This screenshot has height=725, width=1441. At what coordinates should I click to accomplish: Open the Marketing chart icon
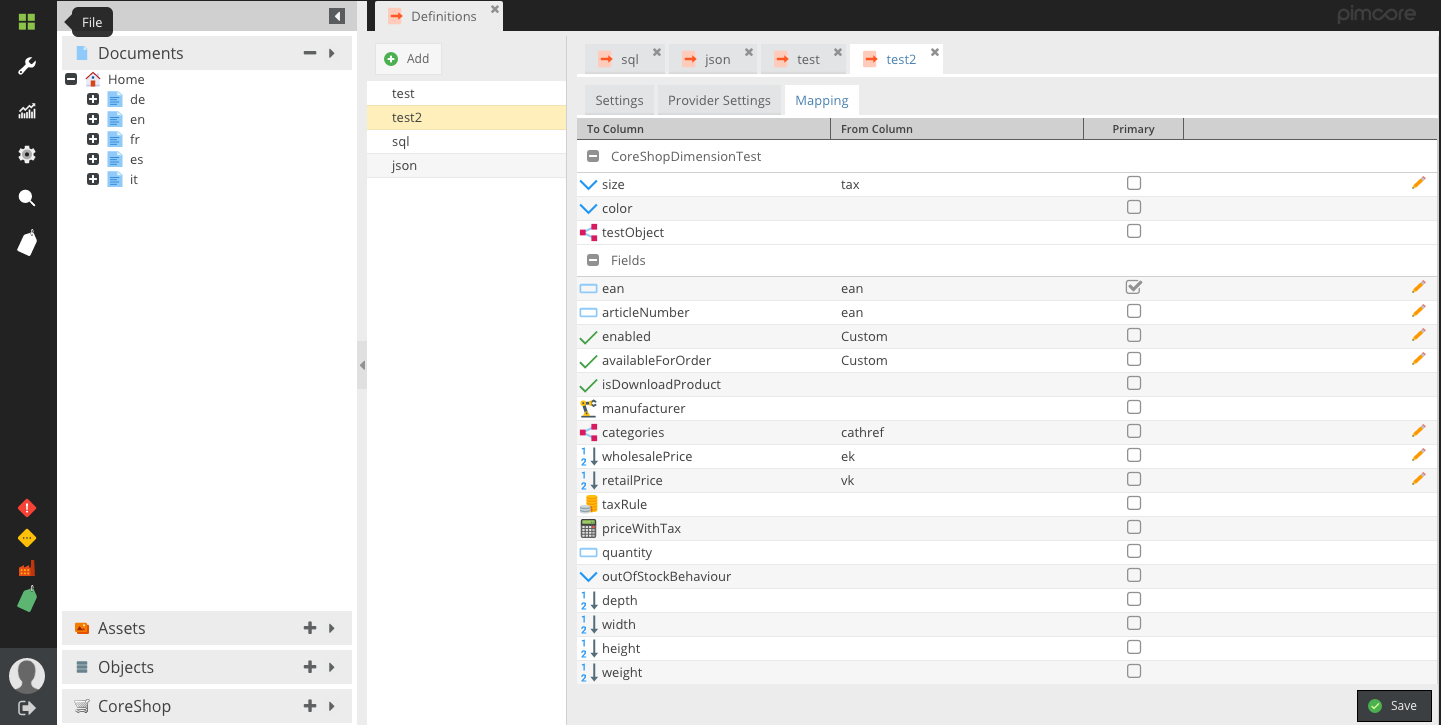[x=27, y=111]
